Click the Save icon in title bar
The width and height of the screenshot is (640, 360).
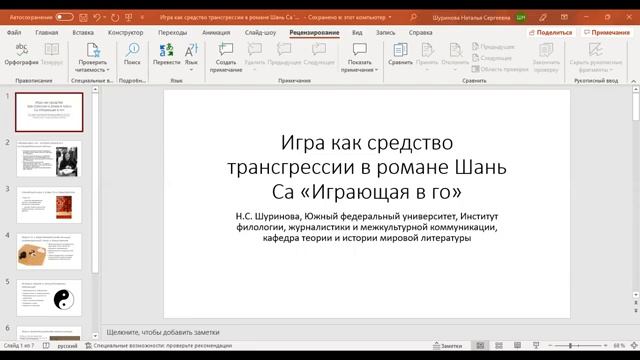coord(83,18)
